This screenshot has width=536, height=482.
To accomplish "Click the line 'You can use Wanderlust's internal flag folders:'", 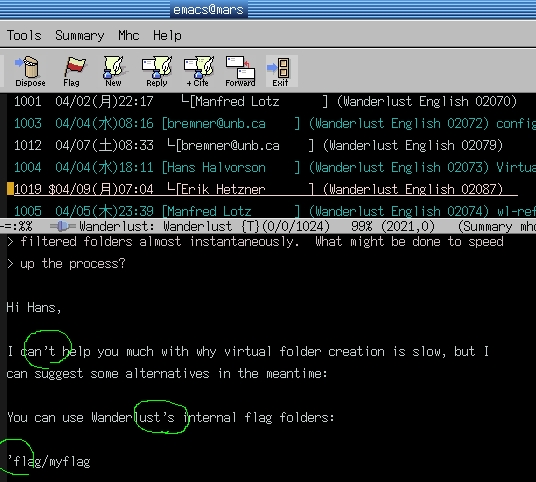I will click(x=171, y=417).
